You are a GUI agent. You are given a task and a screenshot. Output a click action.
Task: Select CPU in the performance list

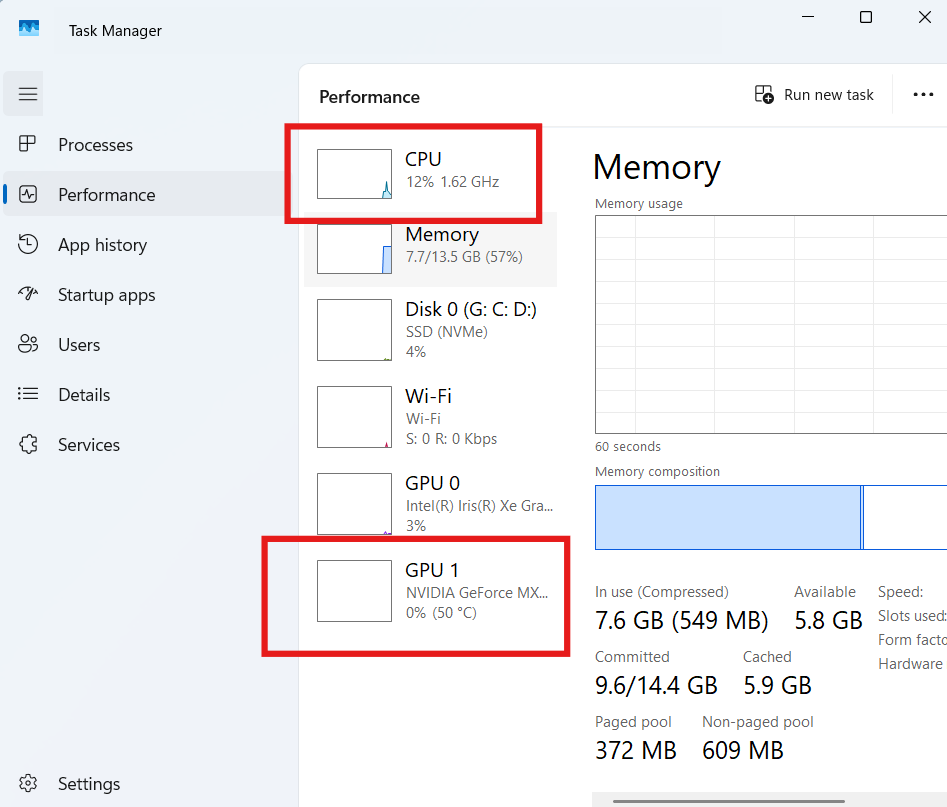click(430, 170)
